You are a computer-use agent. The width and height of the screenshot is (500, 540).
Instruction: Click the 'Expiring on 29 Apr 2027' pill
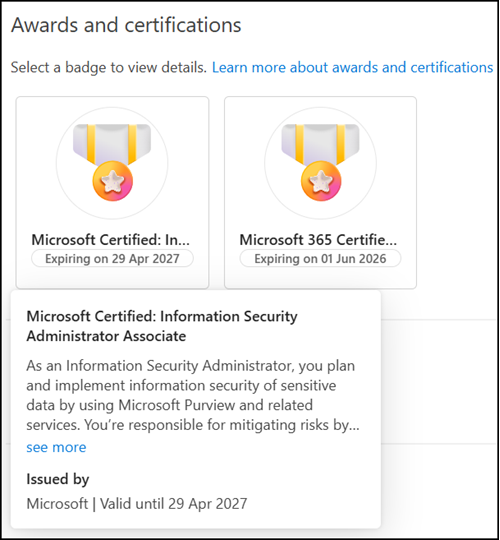(112, 258)
